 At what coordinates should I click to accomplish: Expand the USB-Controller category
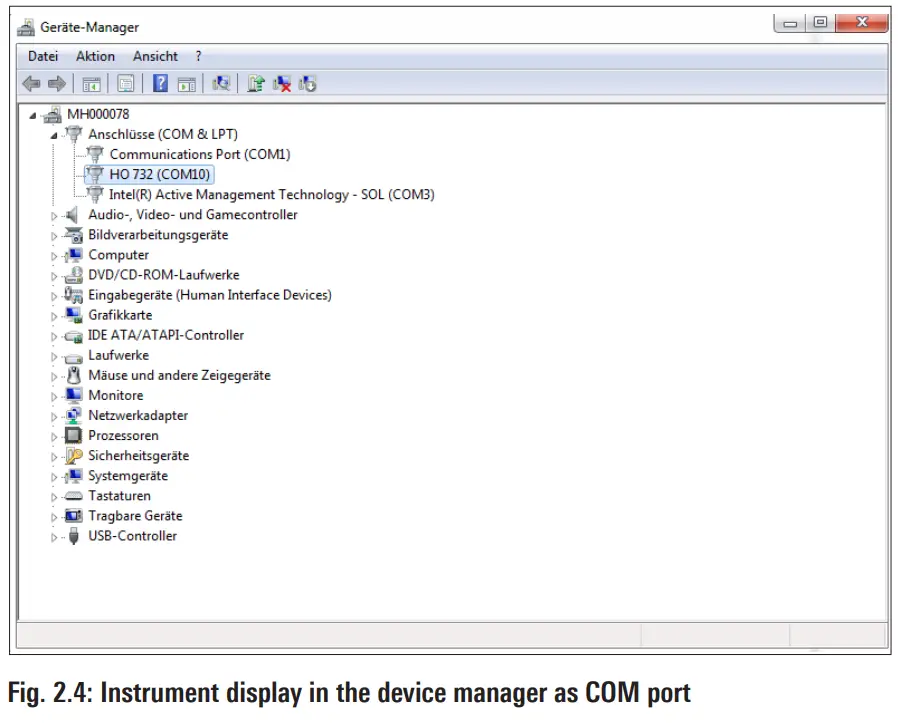54,536
